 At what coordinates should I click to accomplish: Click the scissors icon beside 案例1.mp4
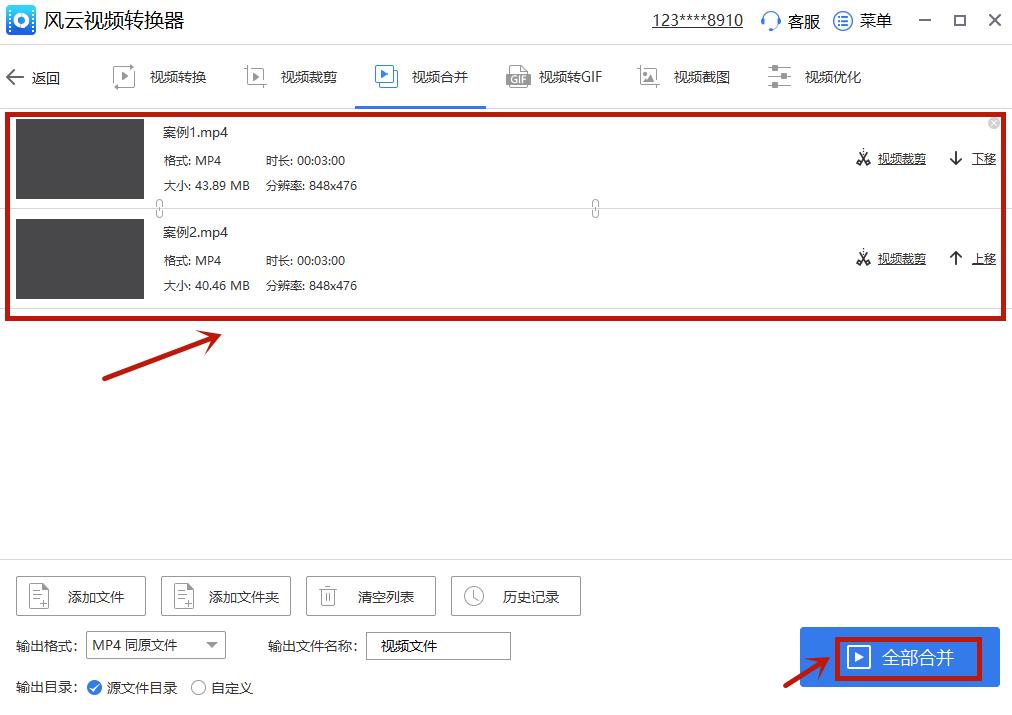coord(863,158)
